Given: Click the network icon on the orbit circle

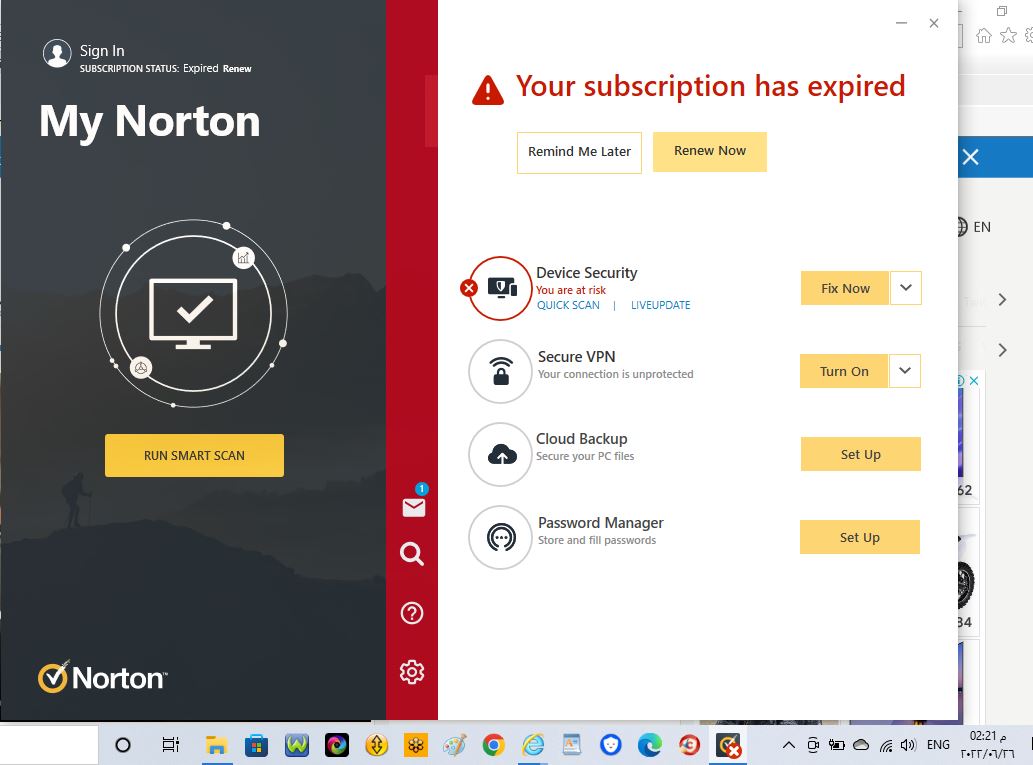Looking at the screenshot, I should [x=141, y=368].
